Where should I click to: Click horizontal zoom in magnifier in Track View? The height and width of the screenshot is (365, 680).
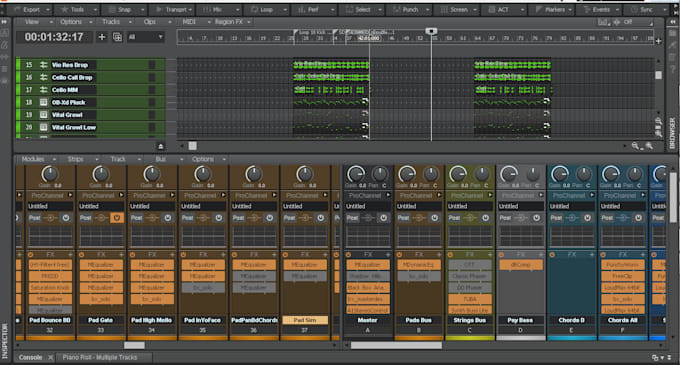(649, 146)
